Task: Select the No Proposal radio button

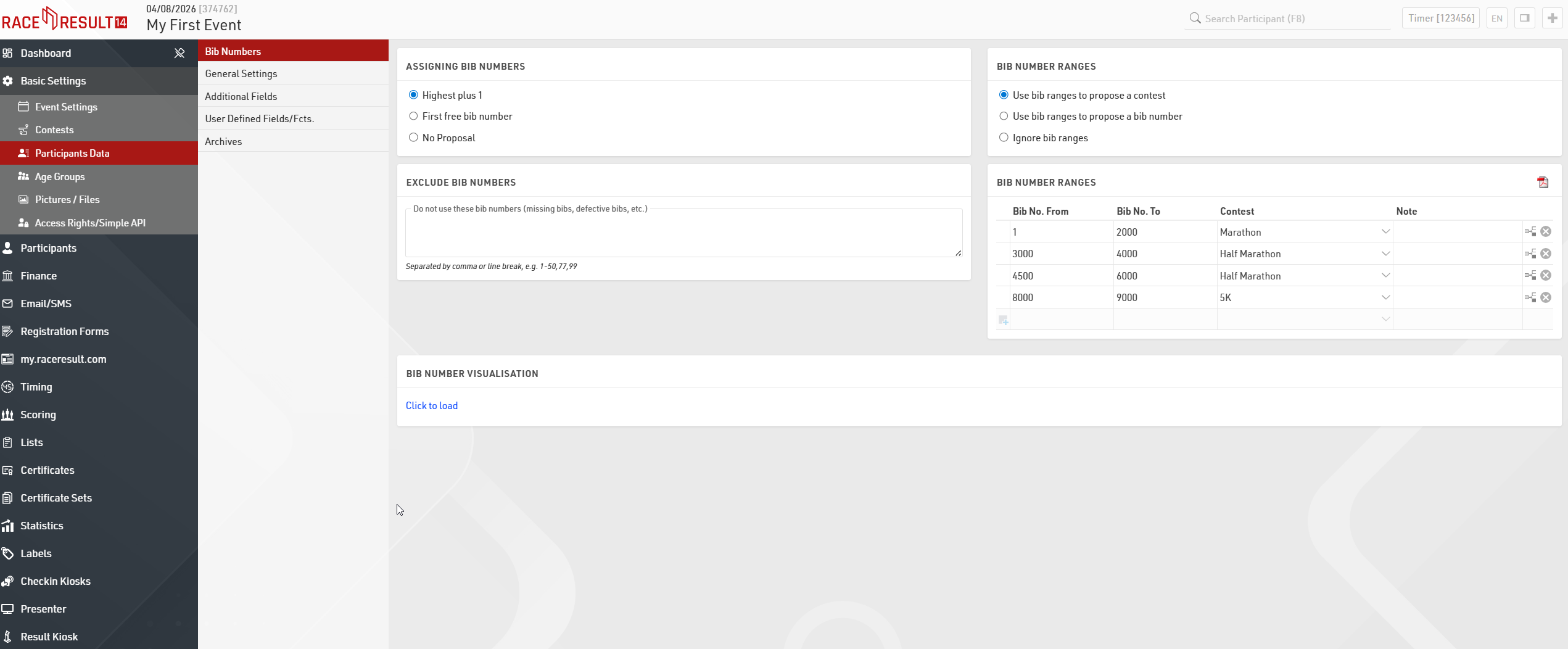Action: [413, 138]
